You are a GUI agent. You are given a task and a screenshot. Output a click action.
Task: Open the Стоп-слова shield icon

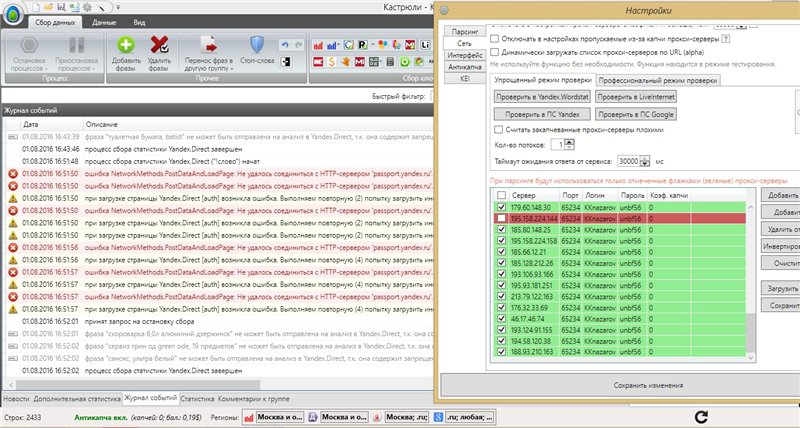tap(257, 45)
